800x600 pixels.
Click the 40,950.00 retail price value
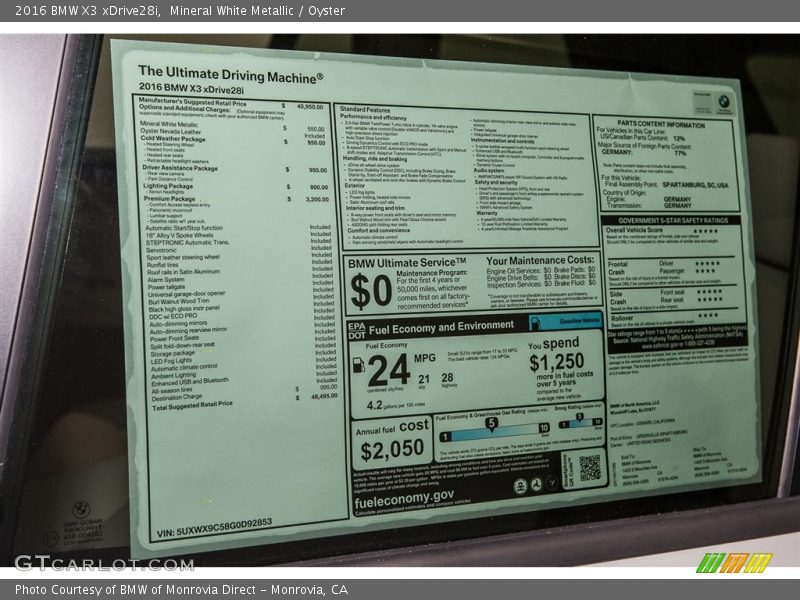(310, 107)
